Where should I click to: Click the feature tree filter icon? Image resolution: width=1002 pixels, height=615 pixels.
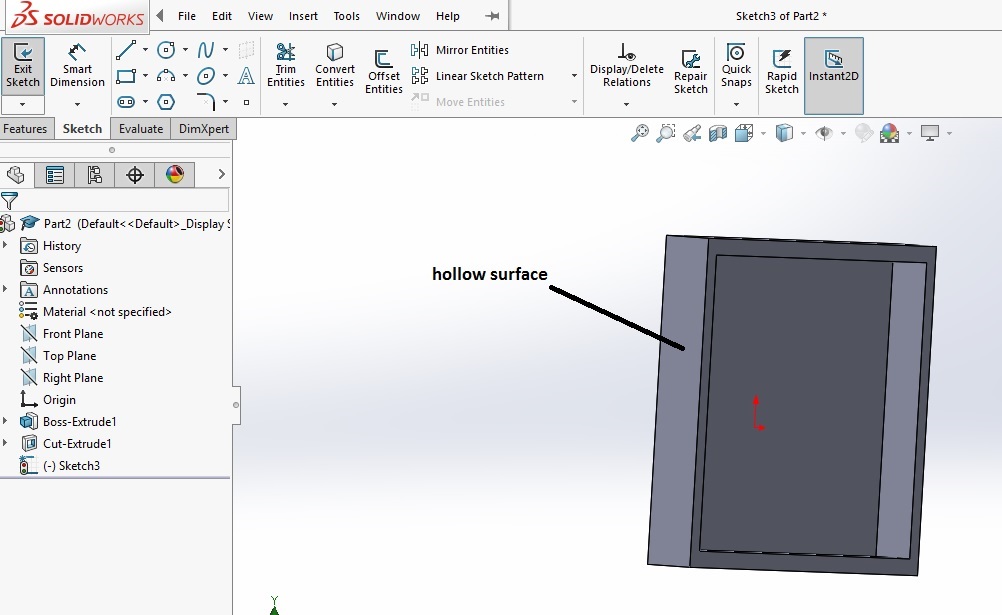pos(10,201)
